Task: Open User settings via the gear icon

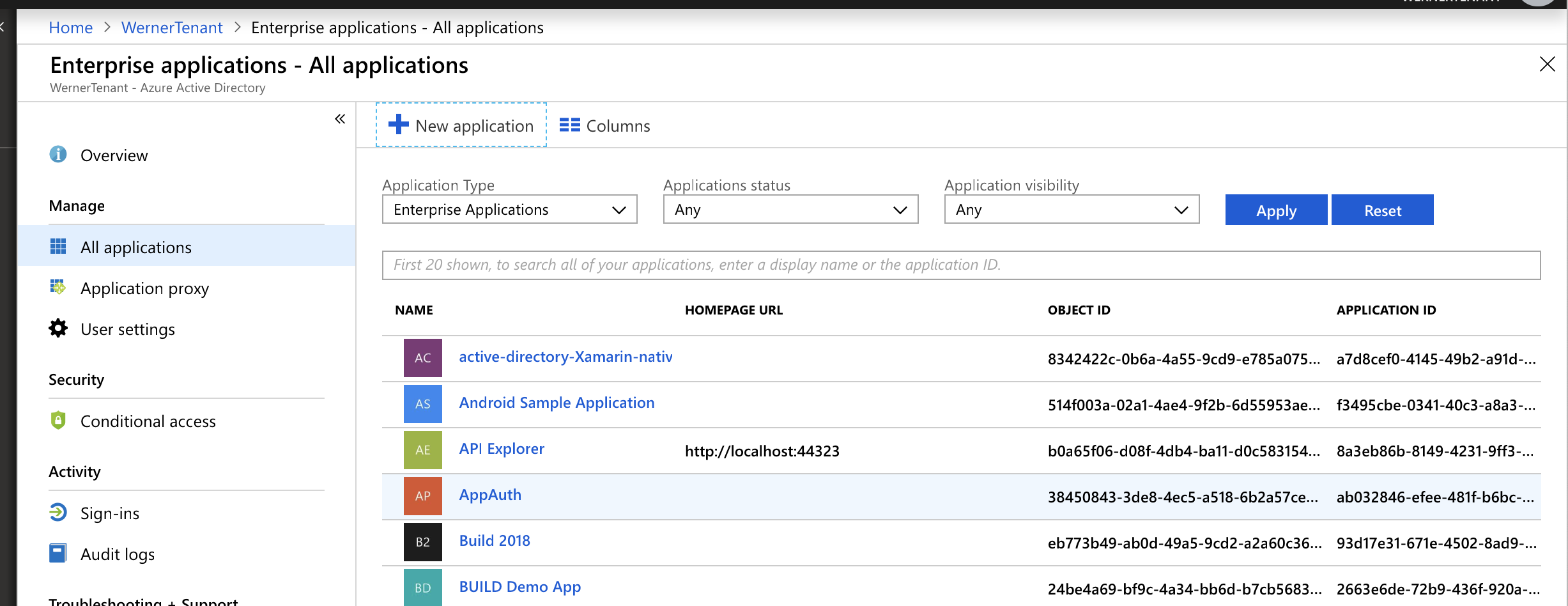Action: (58, 328)
